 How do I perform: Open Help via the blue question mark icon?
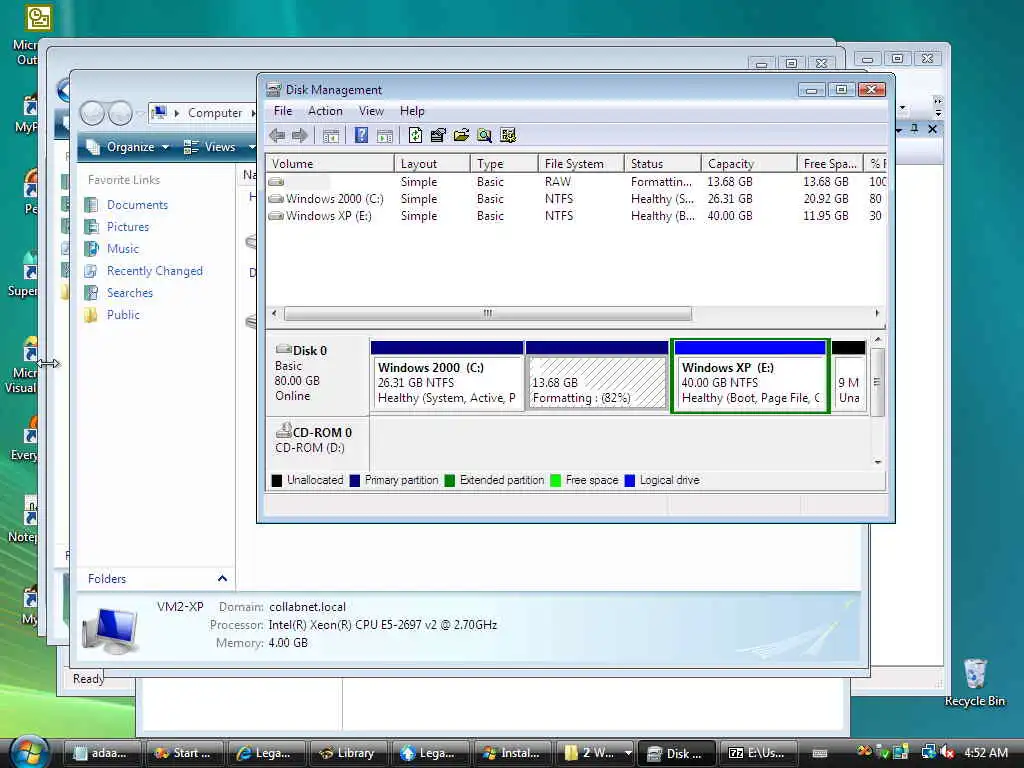tap(361, 135)
